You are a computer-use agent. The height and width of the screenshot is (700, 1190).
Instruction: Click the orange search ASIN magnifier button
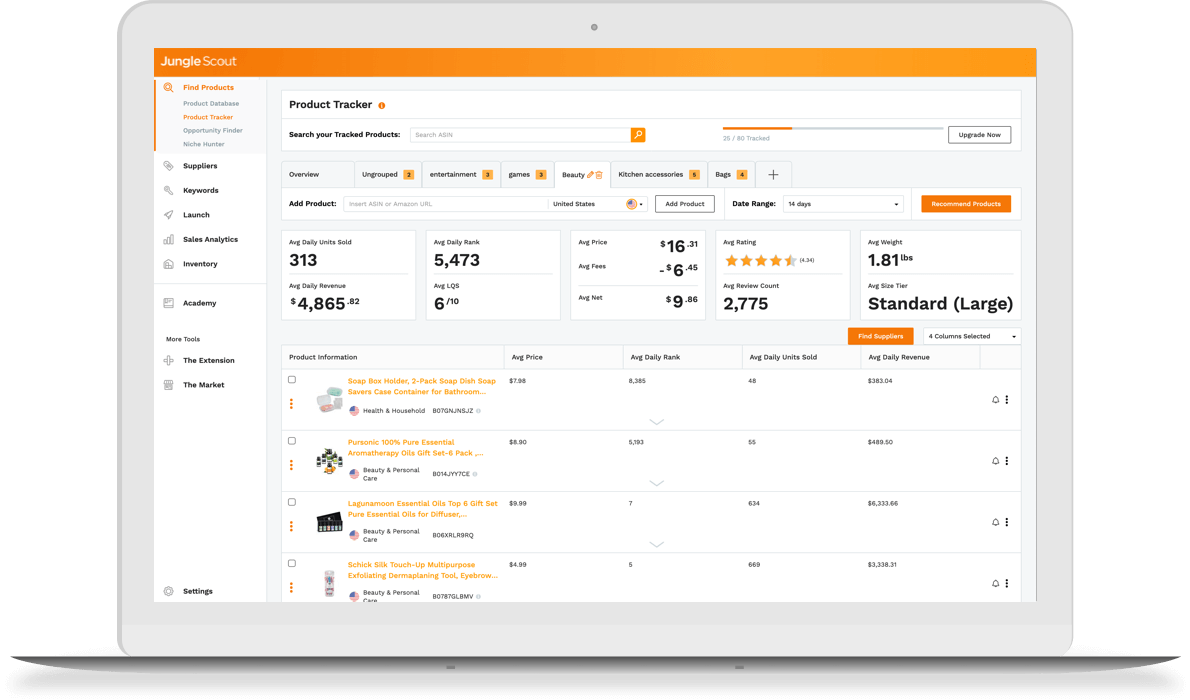click(x=638, y=134)
